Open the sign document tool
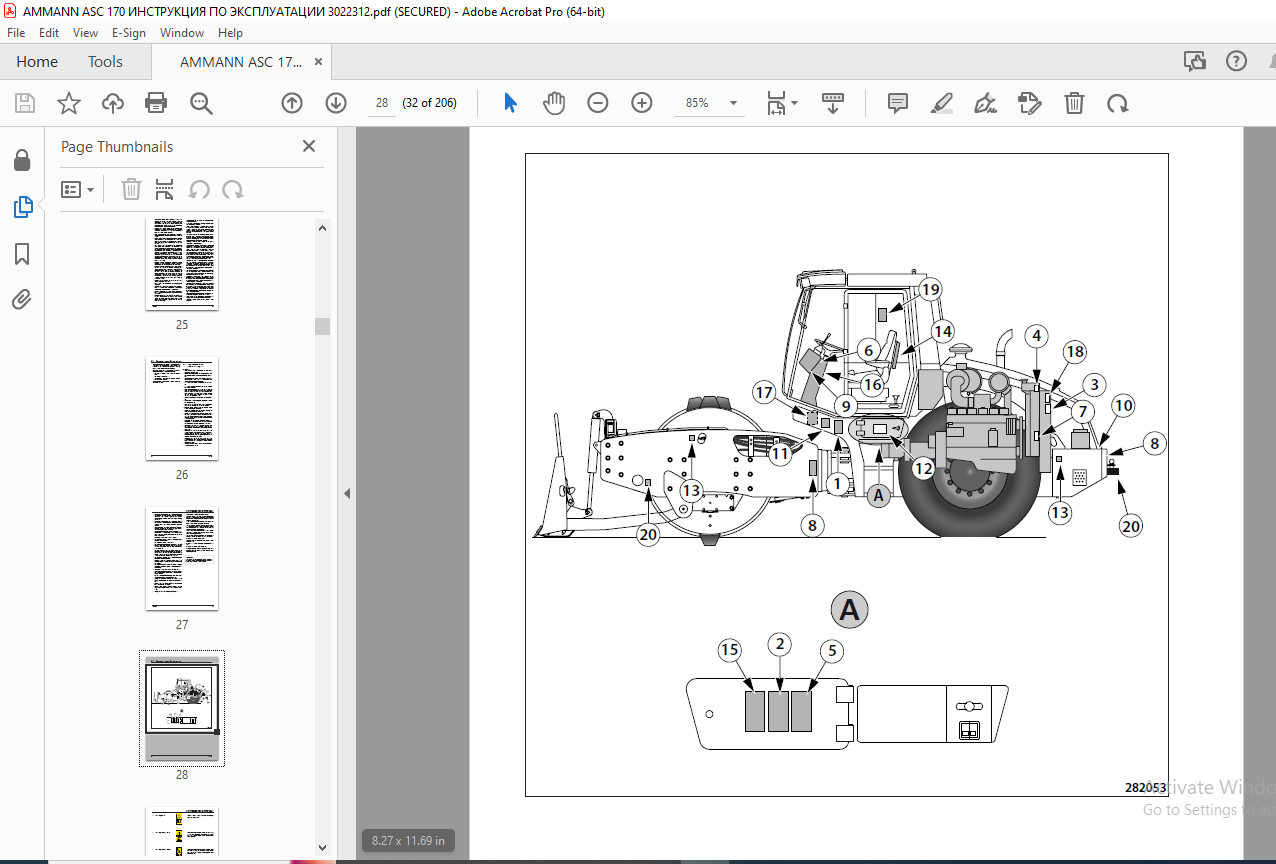This screenshot has width=1276, height=864. (985, 103)
